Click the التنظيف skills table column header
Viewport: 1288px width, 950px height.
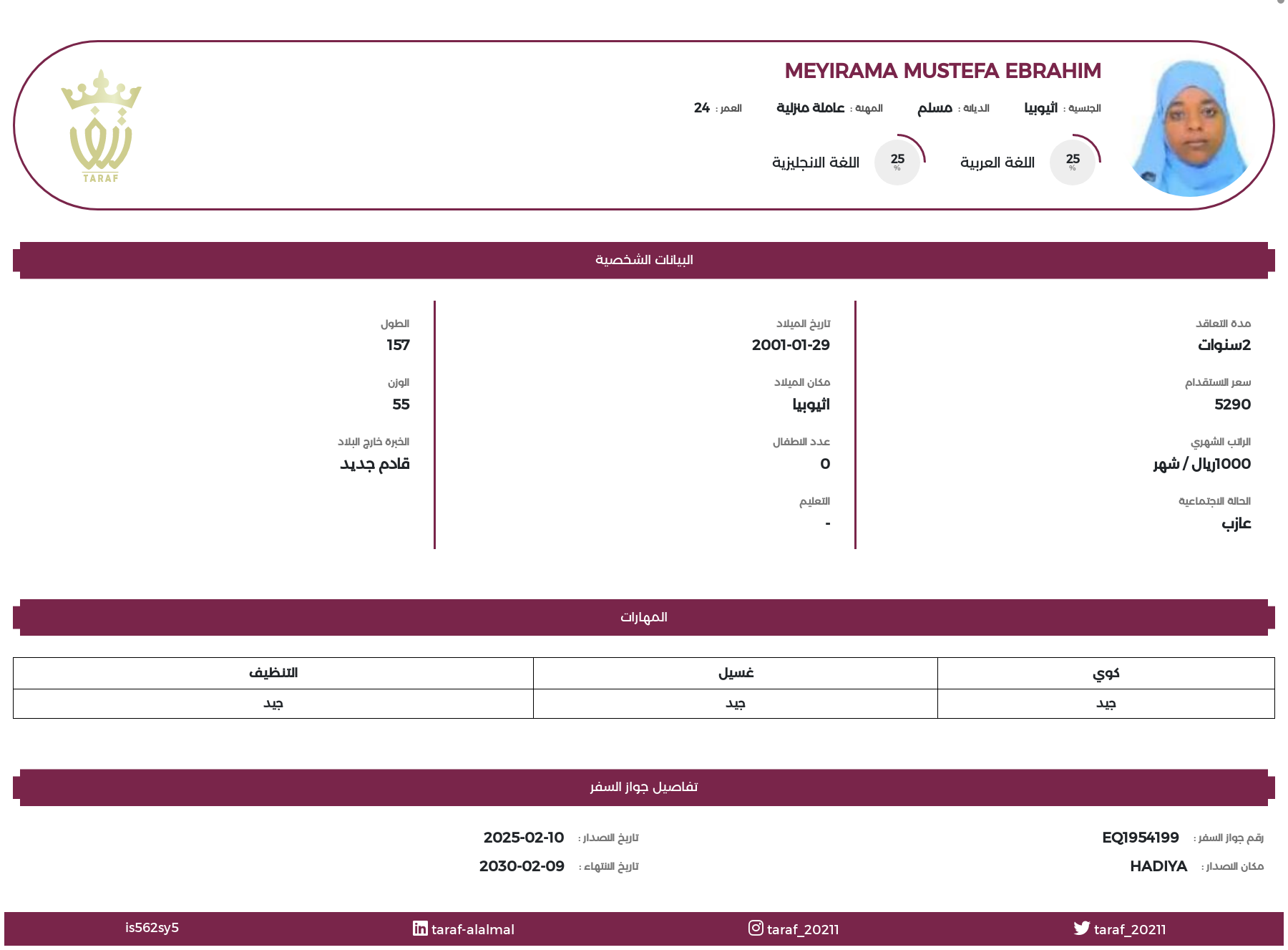pos(273,673)
